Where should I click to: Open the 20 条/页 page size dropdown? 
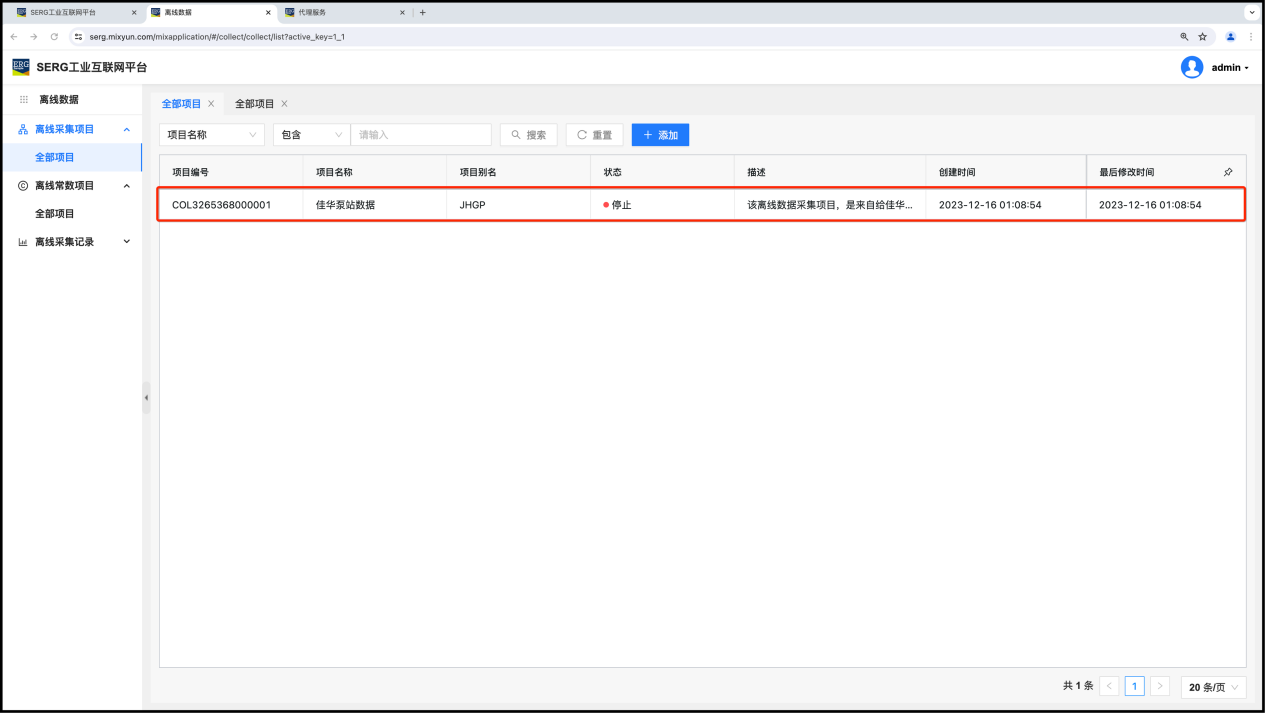click(1213, 687)
